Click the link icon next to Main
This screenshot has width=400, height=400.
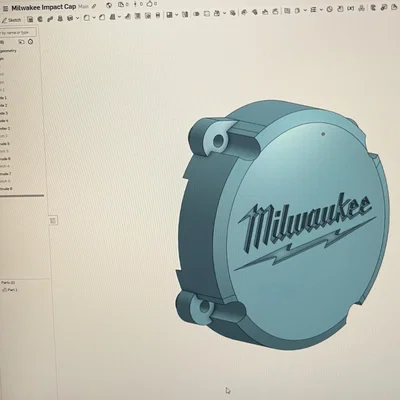point(94,6)
